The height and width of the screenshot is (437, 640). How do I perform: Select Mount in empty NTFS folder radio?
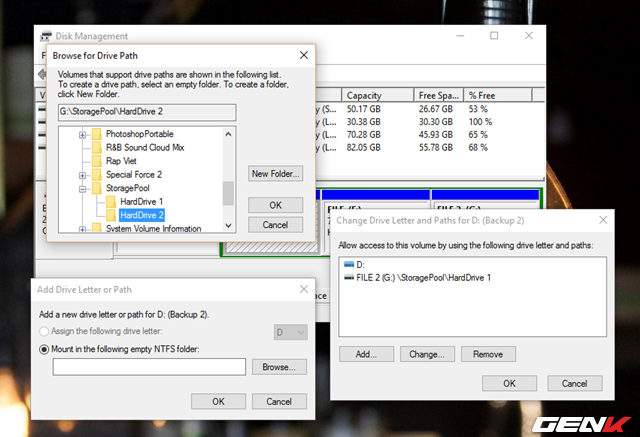(x=45, y=349)
